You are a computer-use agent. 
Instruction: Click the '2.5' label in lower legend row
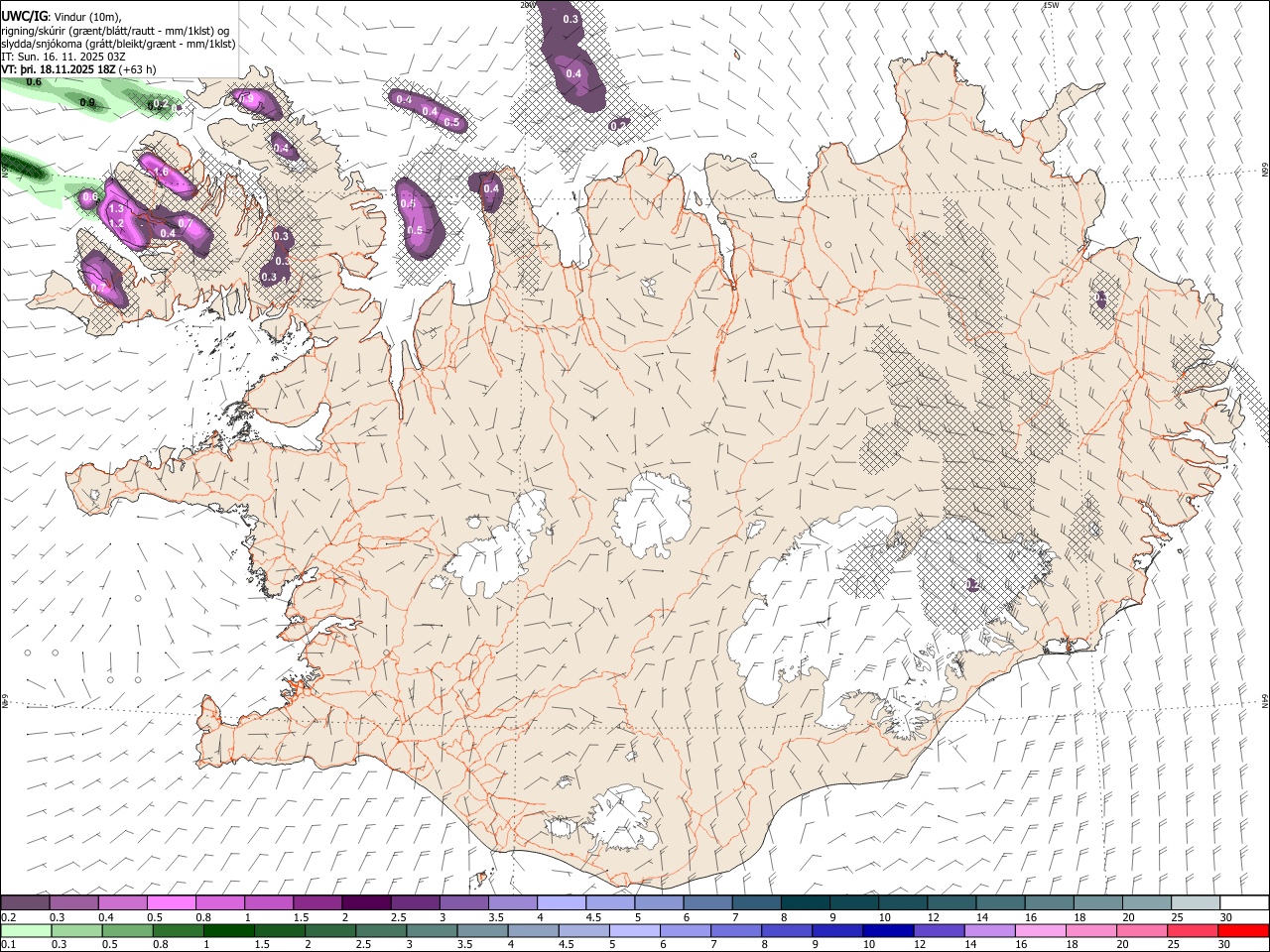click(x=362, y=944)
